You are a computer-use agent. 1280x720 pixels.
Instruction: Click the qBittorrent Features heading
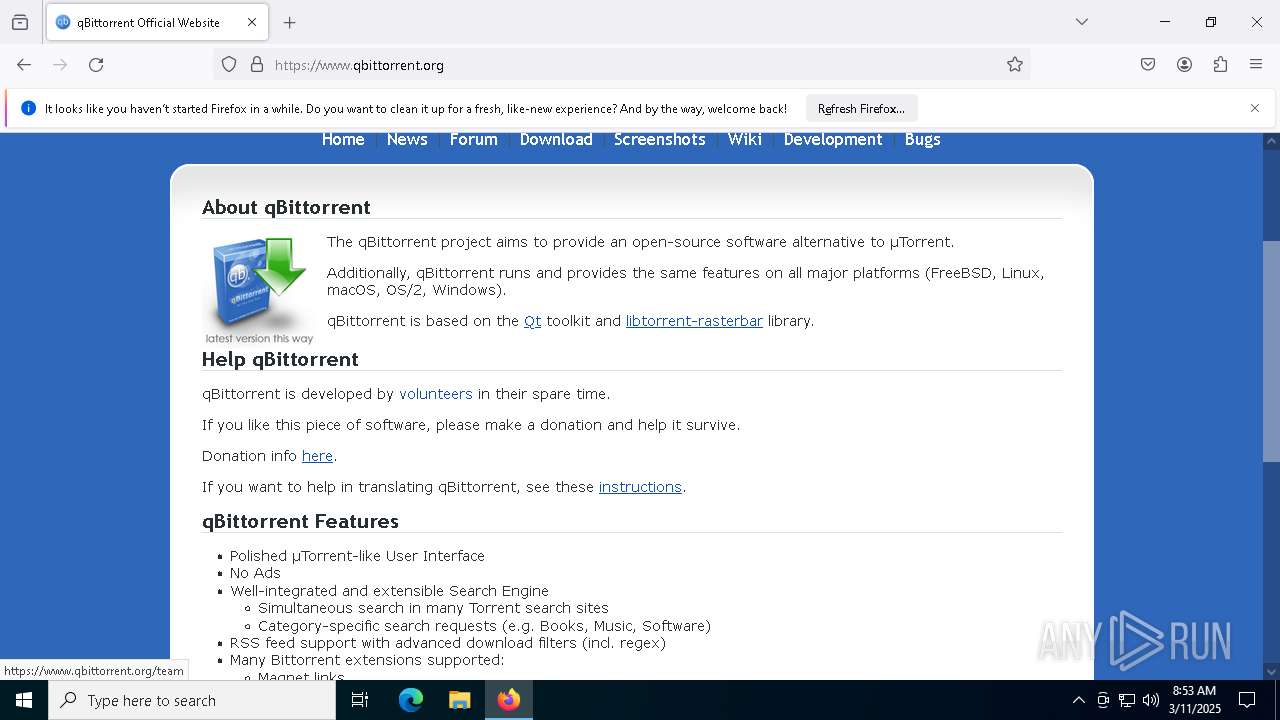[300, 521]
